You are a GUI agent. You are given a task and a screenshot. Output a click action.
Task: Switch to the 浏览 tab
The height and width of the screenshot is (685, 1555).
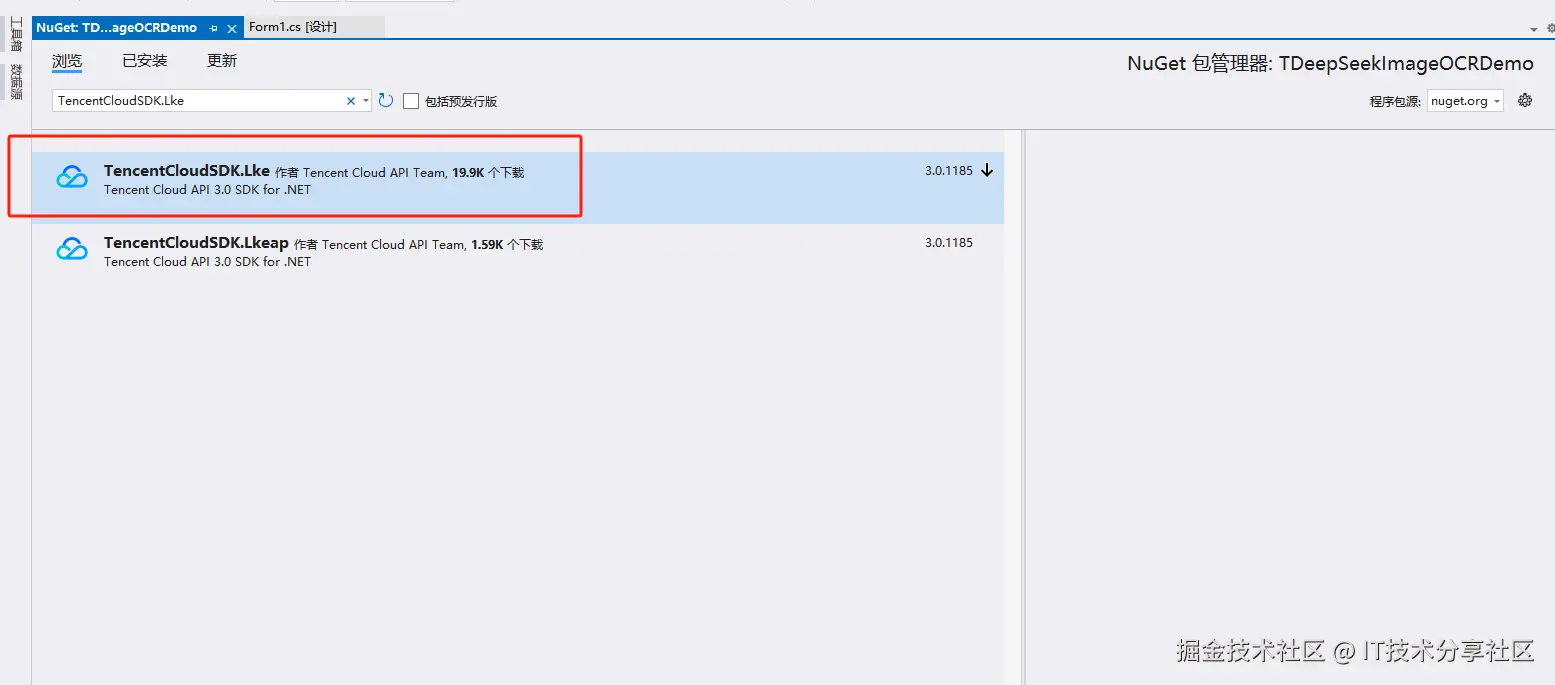[x=67, y=61]
